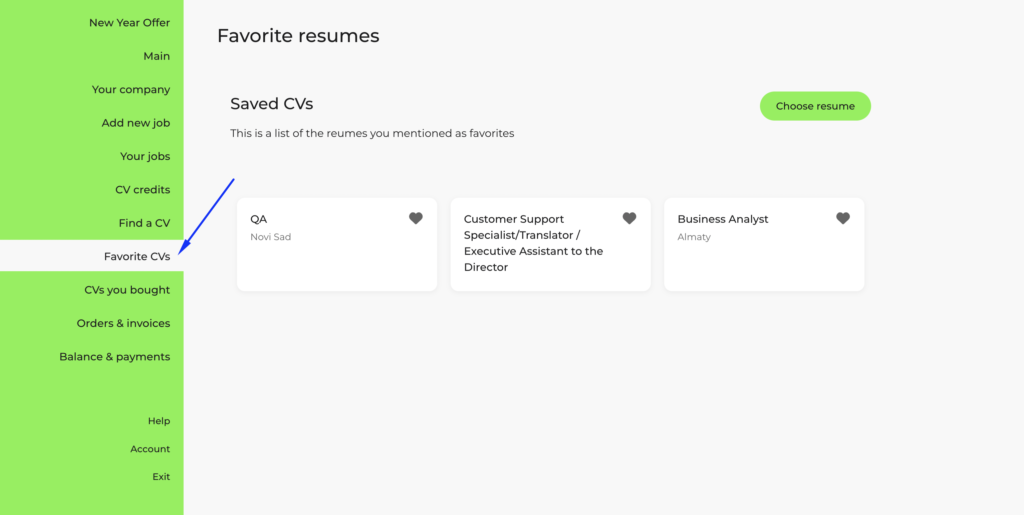
Task: Unfavorite the QA resume heart icon
Action: pyautogui.click(x=416, y=218)
